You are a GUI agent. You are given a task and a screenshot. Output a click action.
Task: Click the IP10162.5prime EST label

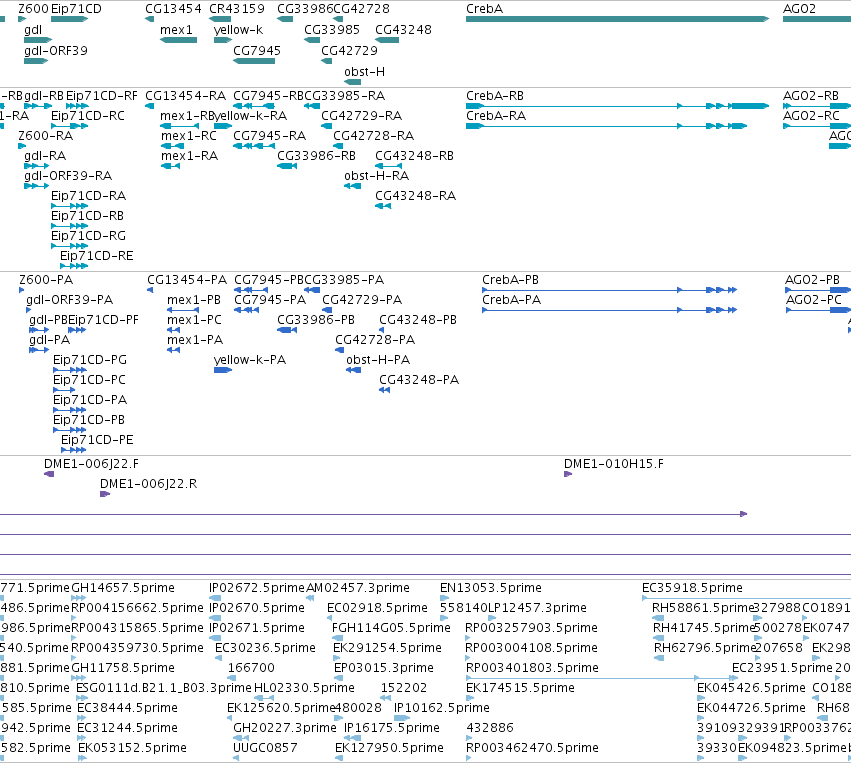(x=441, y=708)
